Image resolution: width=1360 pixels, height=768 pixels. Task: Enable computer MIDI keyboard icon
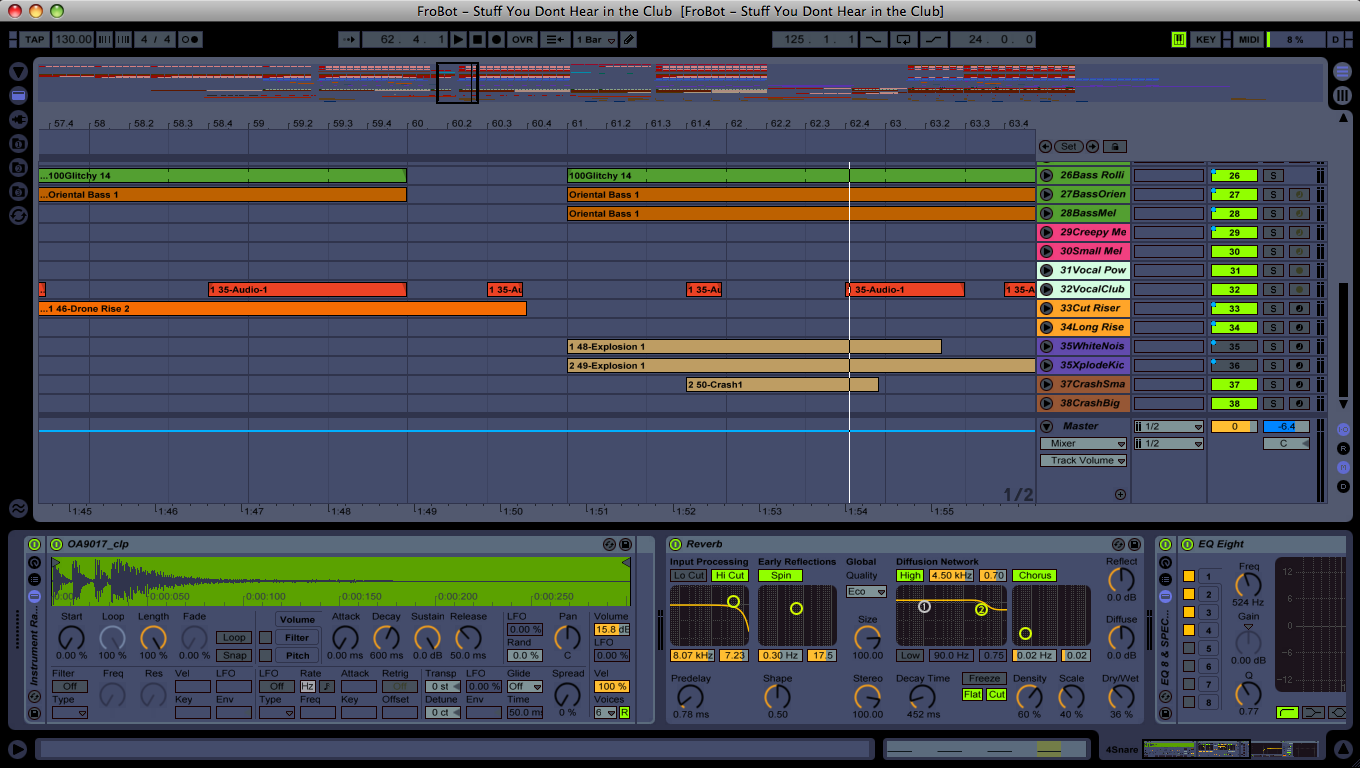(1179, 40)
